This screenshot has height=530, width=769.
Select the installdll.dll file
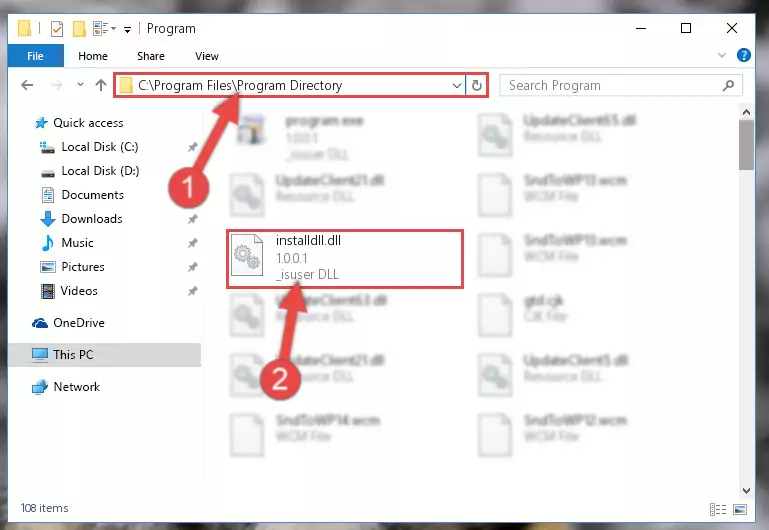click(x=345, y=258)
